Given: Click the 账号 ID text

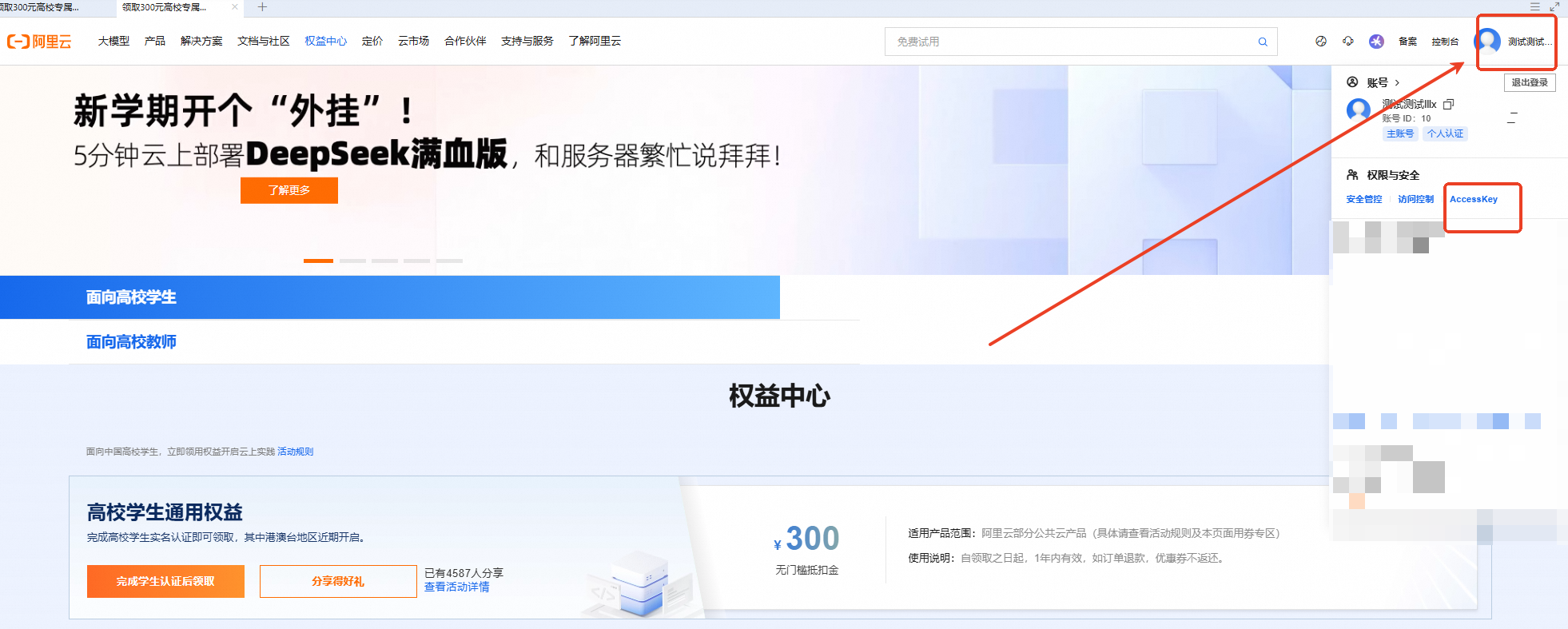Looking at the screenshot, I should pos(1407,118).
